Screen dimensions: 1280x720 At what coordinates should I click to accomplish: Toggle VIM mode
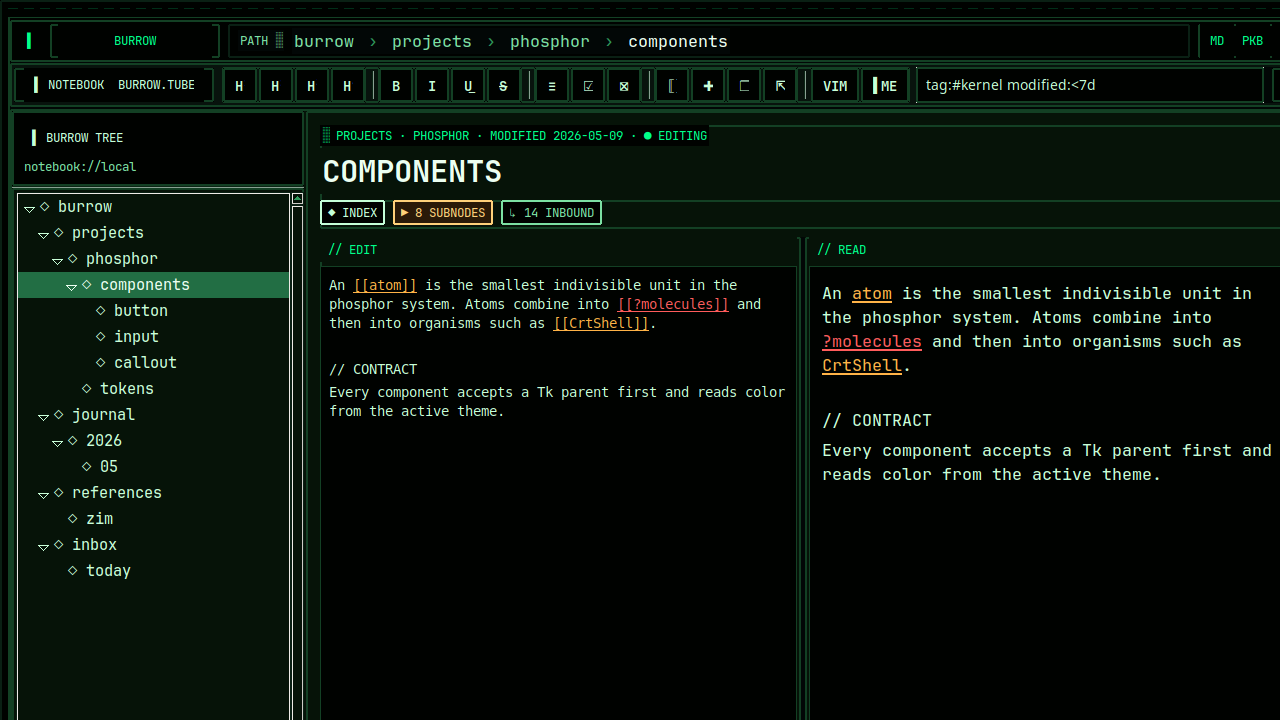pyautogui.click(x=835, y=86)
